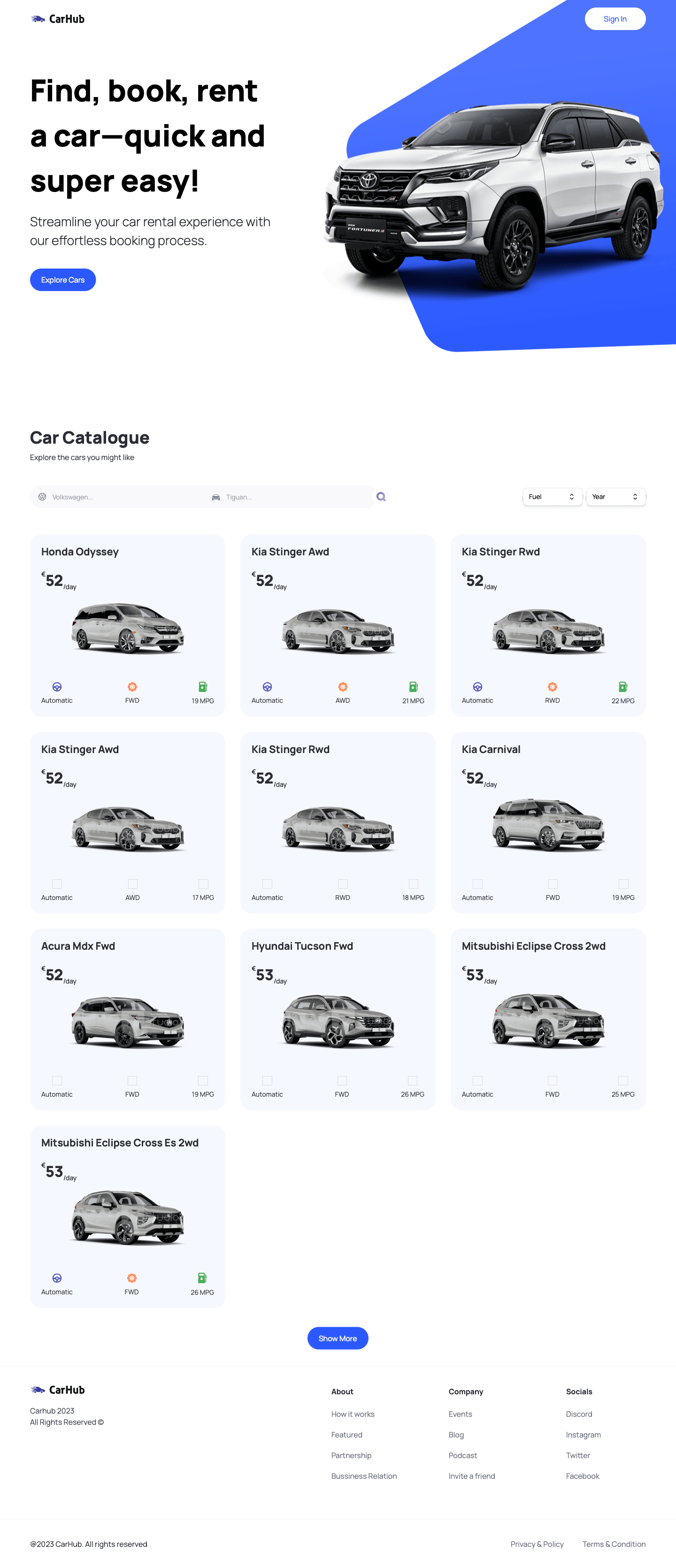This screenshot has width=676, height=1568.
Task: Click the Explore Cars button
Action: tap(63, 279)
